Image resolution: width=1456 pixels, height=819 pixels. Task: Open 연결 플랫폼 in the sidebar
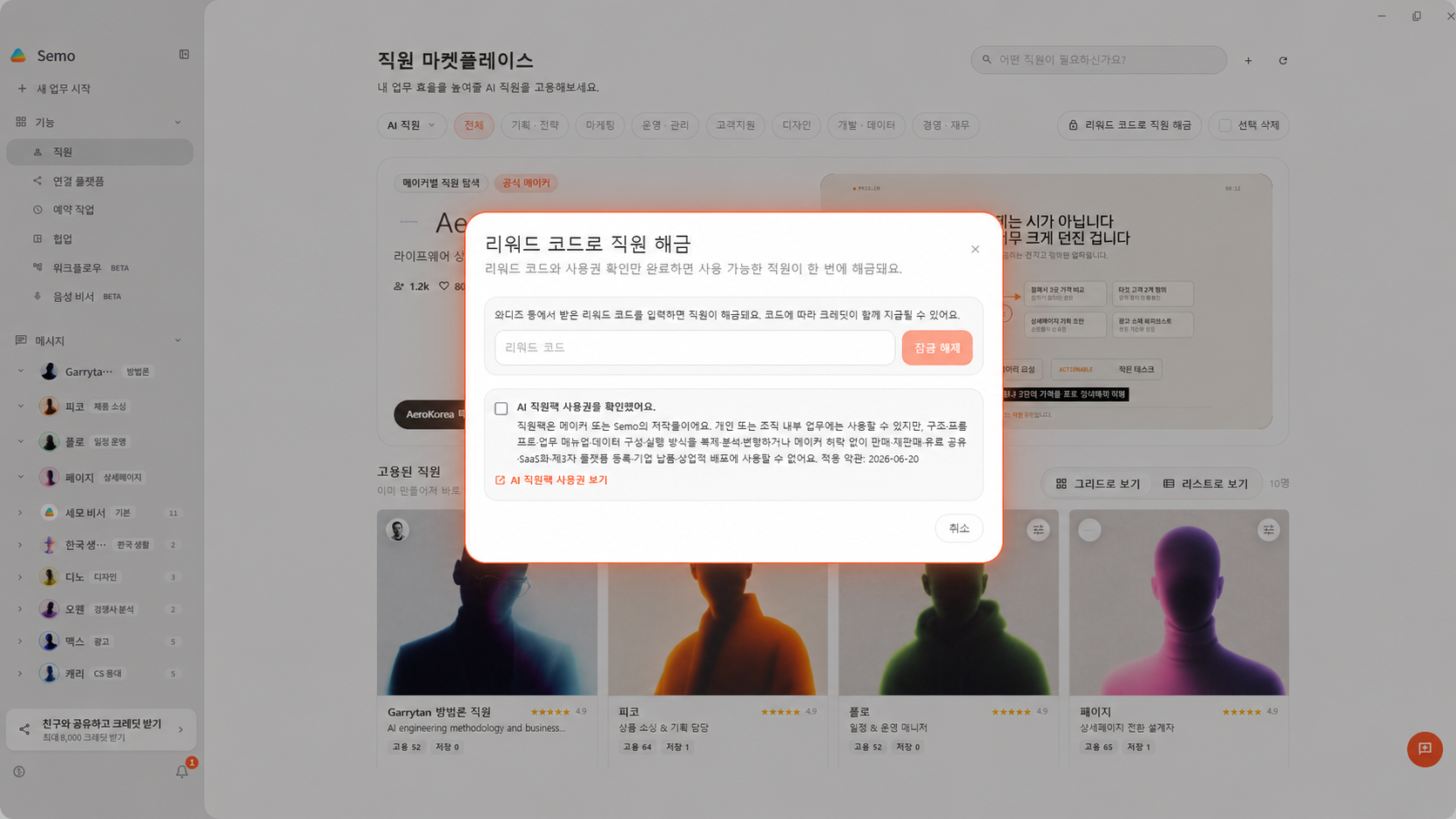pos(99,181)
